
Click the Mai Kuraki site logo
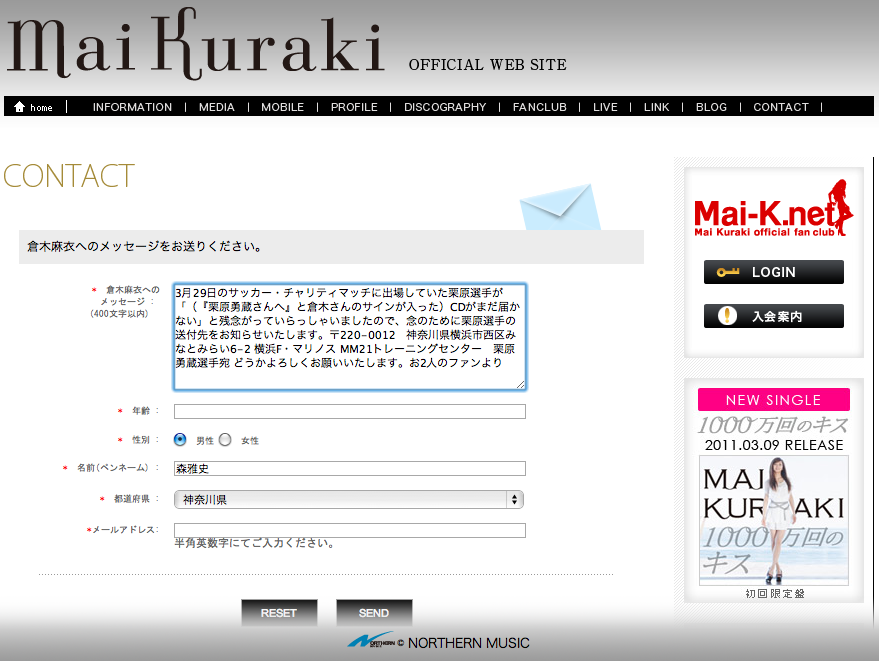coord(196,44)
